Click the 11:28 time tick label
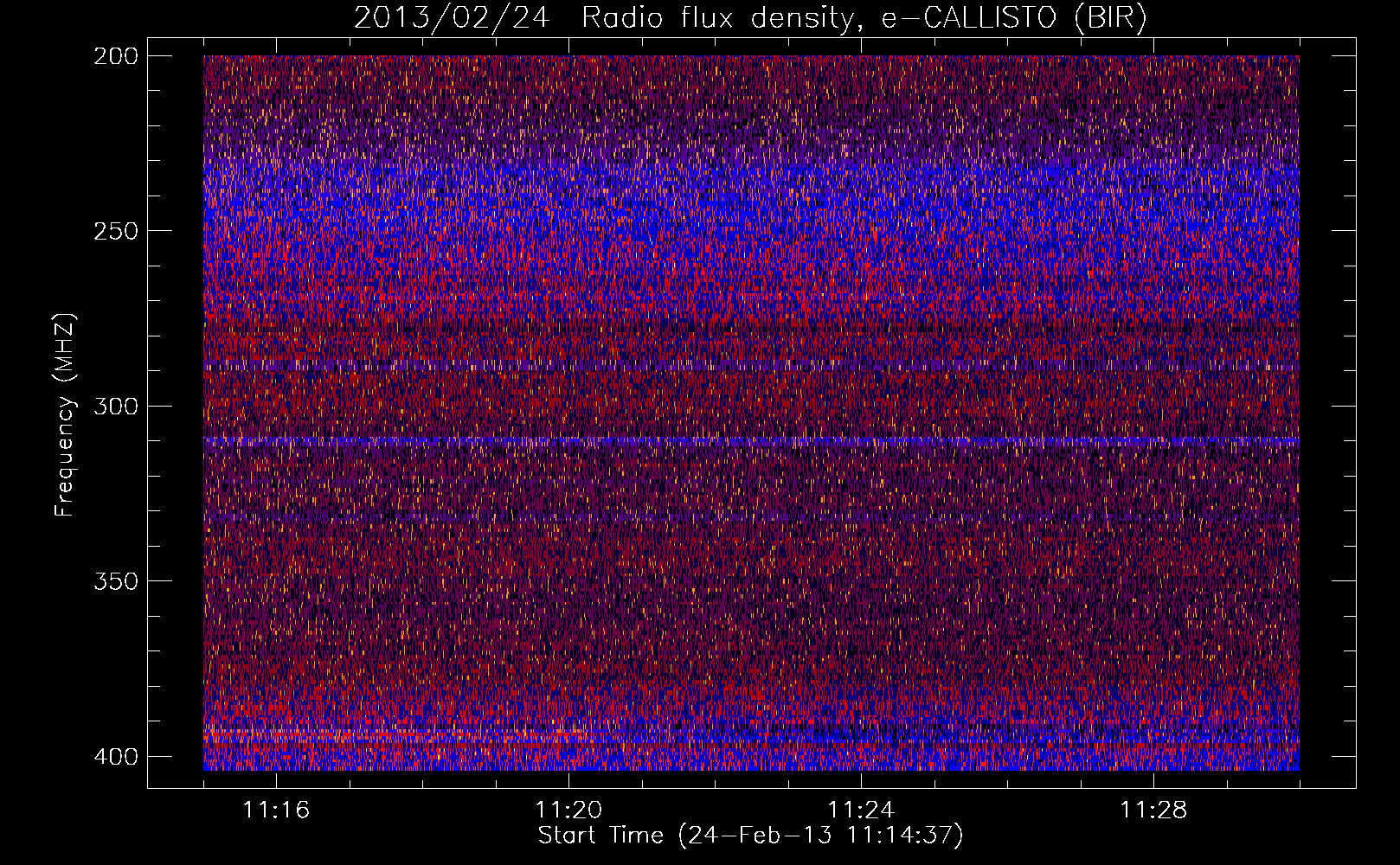 tap(1153, 811)
